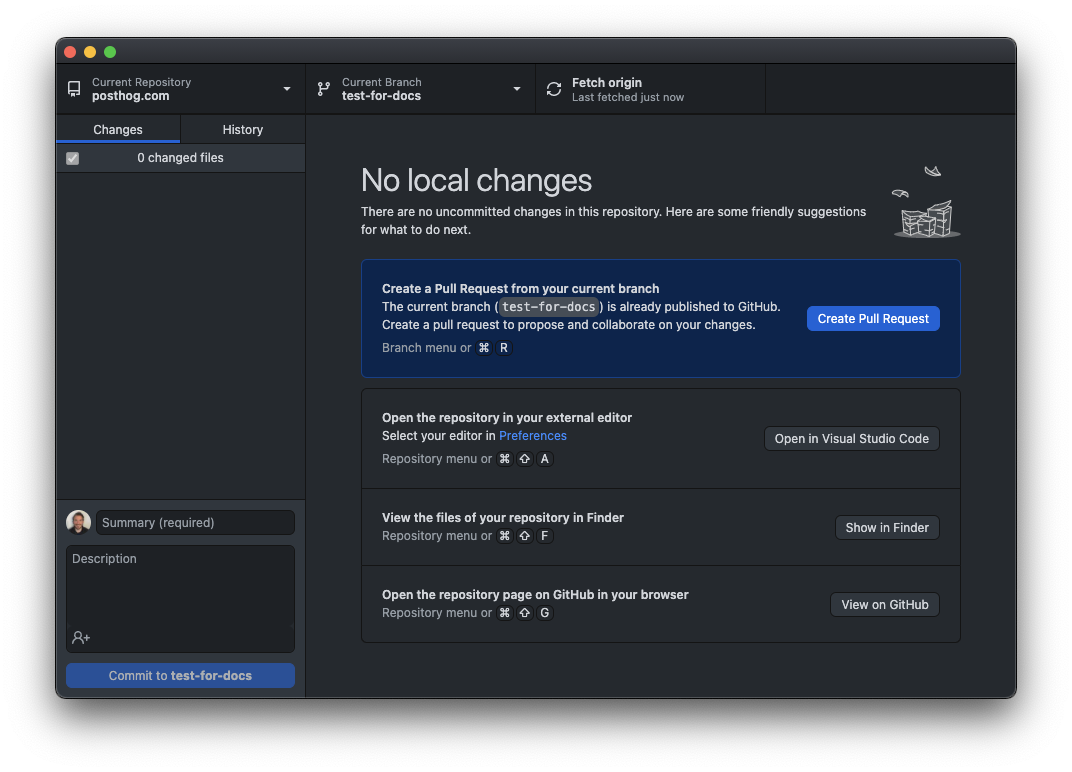Screen dimensions: 1072x772
Task: Click the Summary (required) input field
Action: (195, 521)
